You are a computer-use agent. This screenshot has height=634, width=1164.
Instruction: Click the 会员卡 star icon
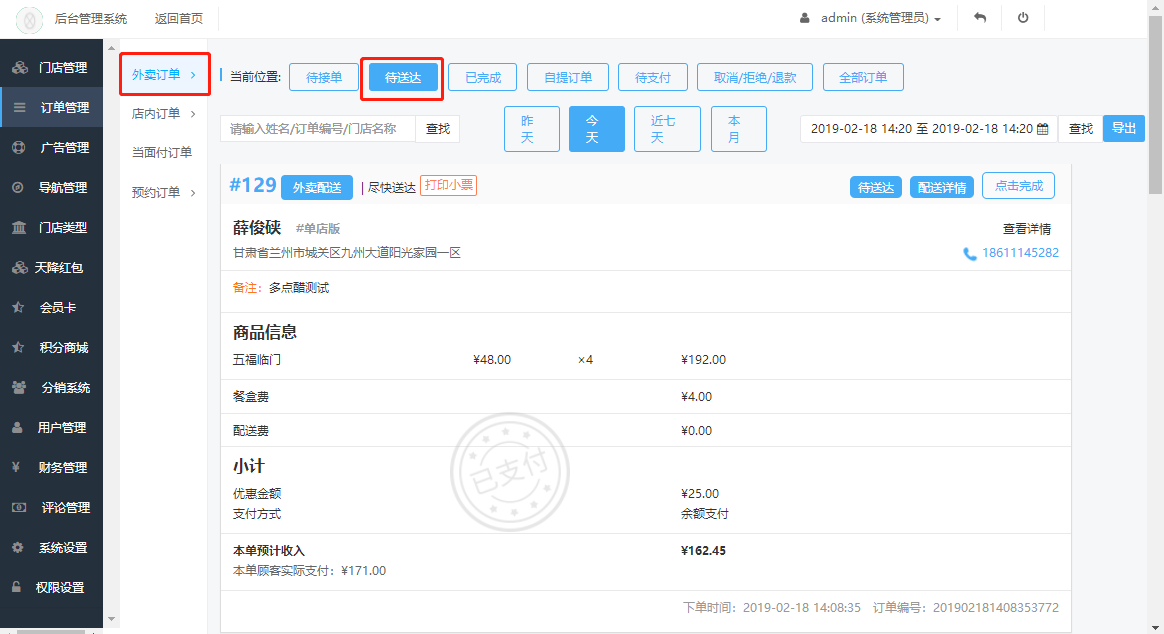click(19, 307)
